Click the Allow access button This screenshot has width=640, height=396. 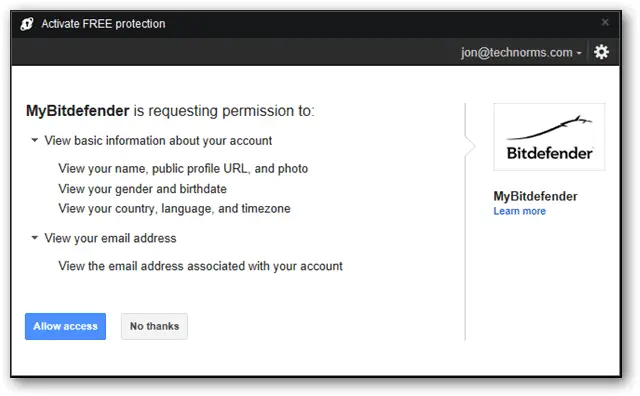coord(65,326)
